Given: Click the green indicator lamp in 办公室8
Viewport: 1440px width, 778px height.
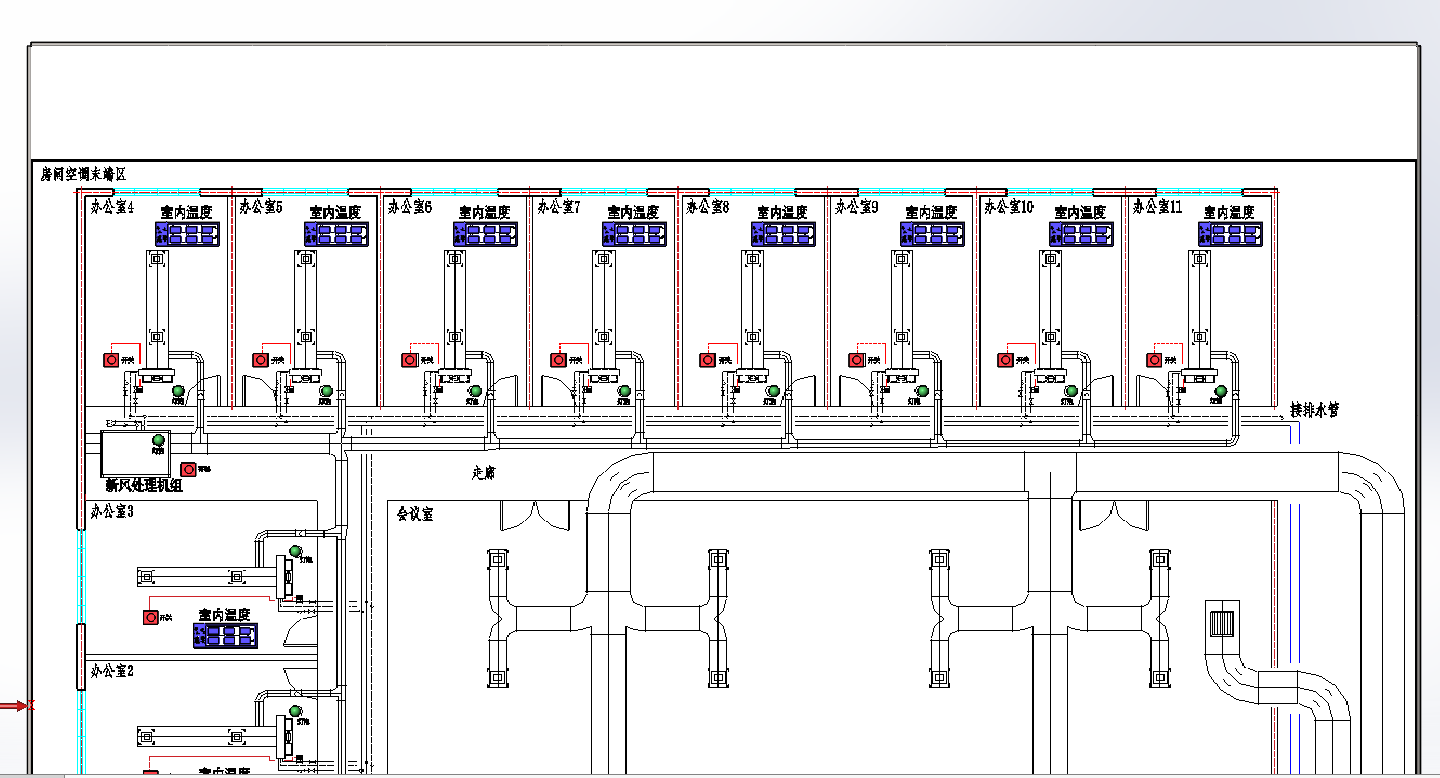Looking at the screenshot, I should tap(773, 391).
